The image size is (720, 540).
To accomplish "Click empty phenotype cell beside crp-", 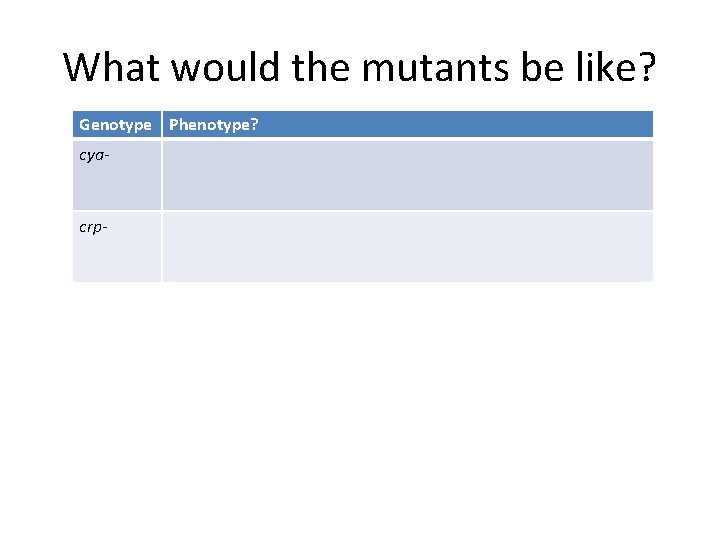I will tap(407, 246).
